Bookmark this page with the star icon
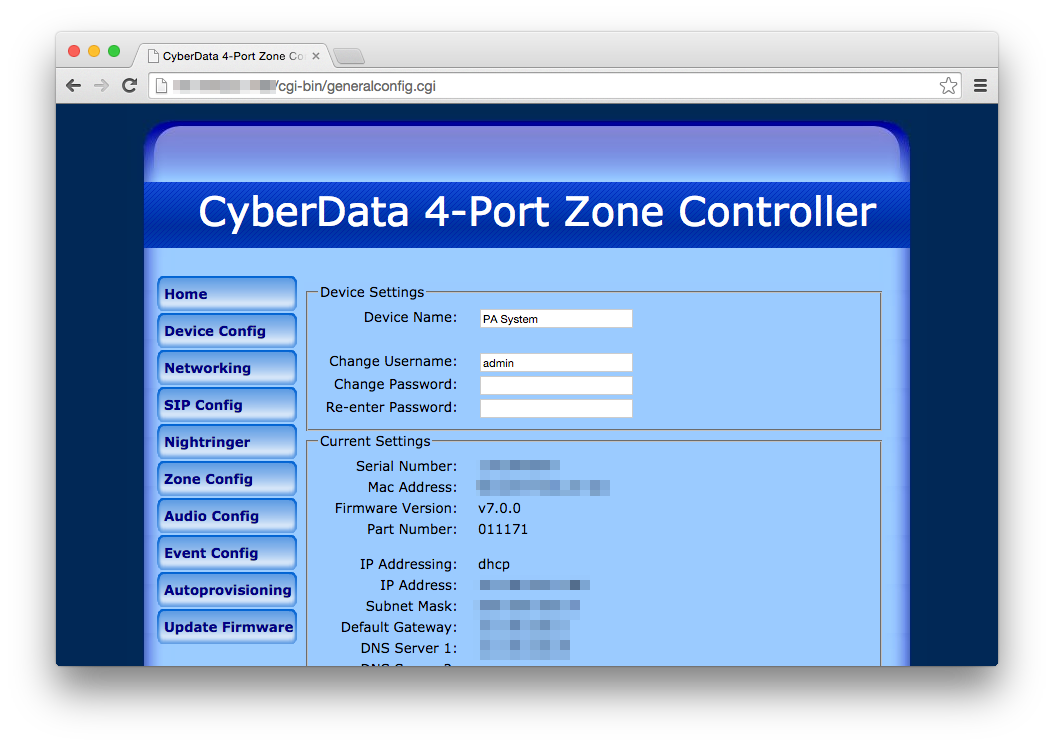The width and height of the screenshot is (1054, 746). pyautogui.click(x=948, y=85)
